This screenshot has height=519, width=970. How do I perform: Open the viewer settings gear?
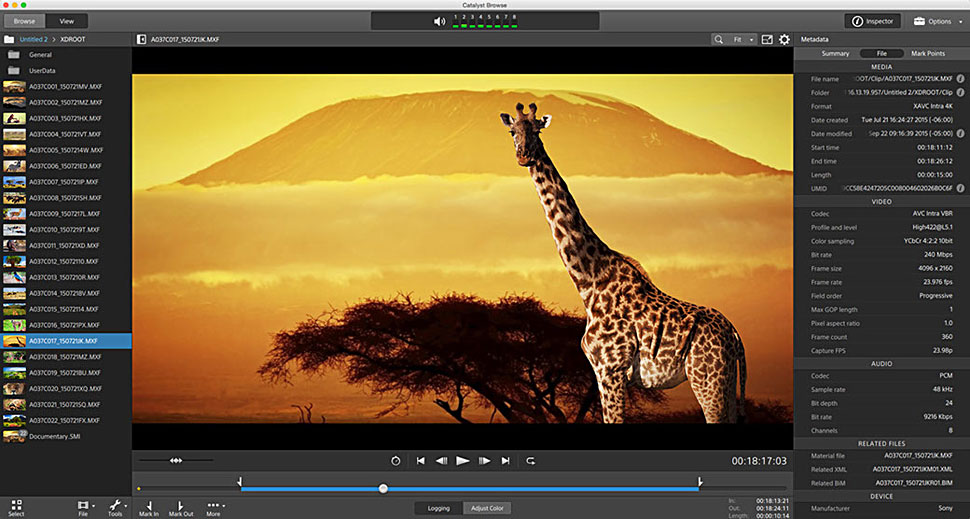784,39
